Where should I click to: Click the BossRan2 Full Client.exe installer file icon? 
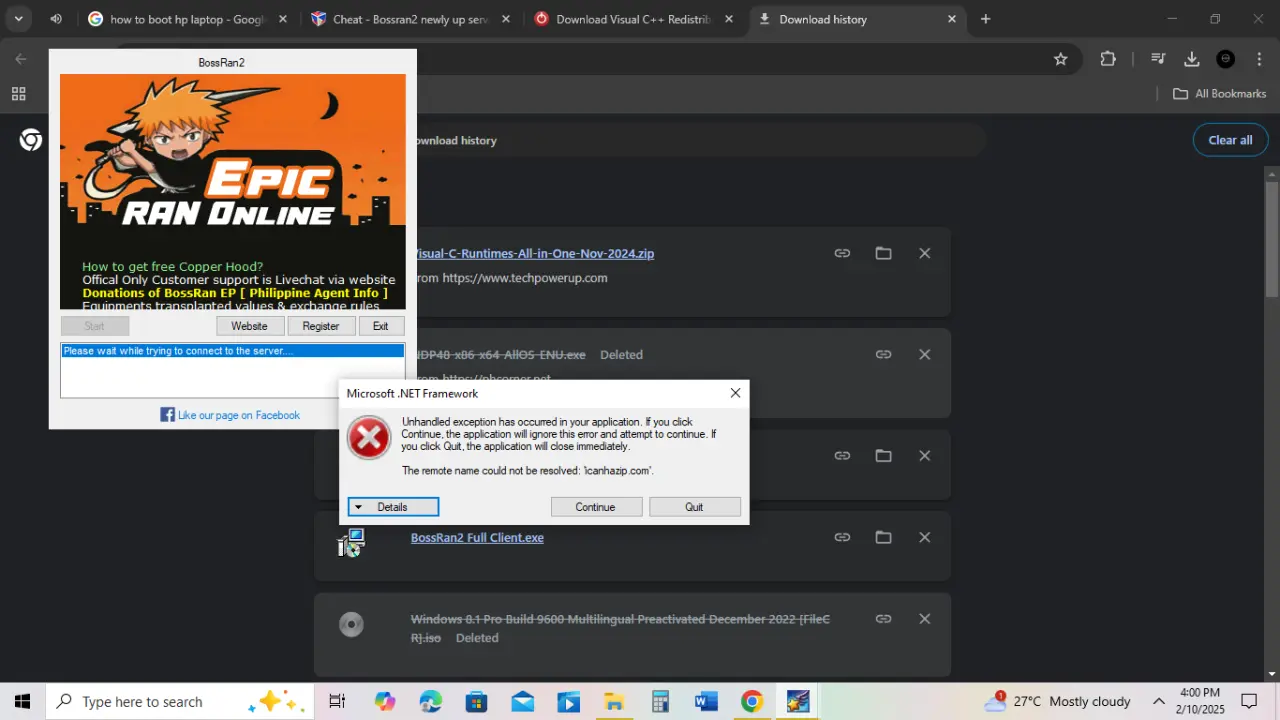[351, 543]
